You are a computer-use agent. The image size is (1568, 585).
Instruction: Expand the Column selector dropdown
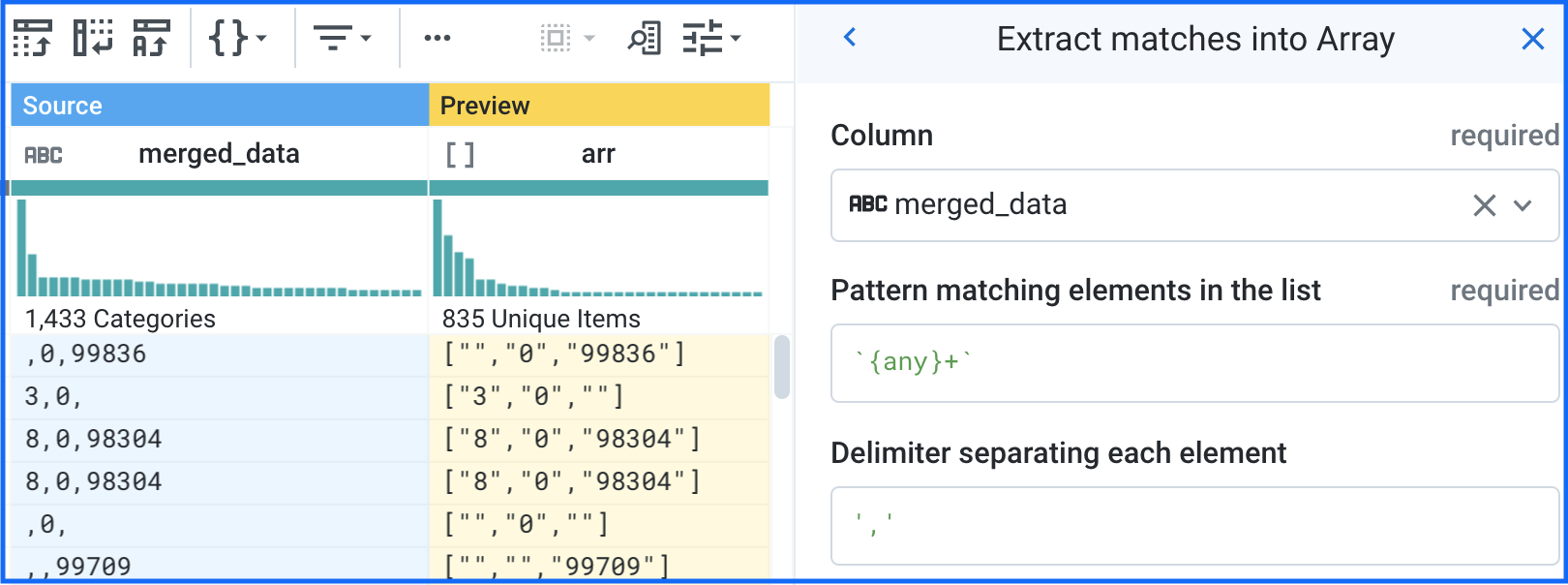(1523, 205)
